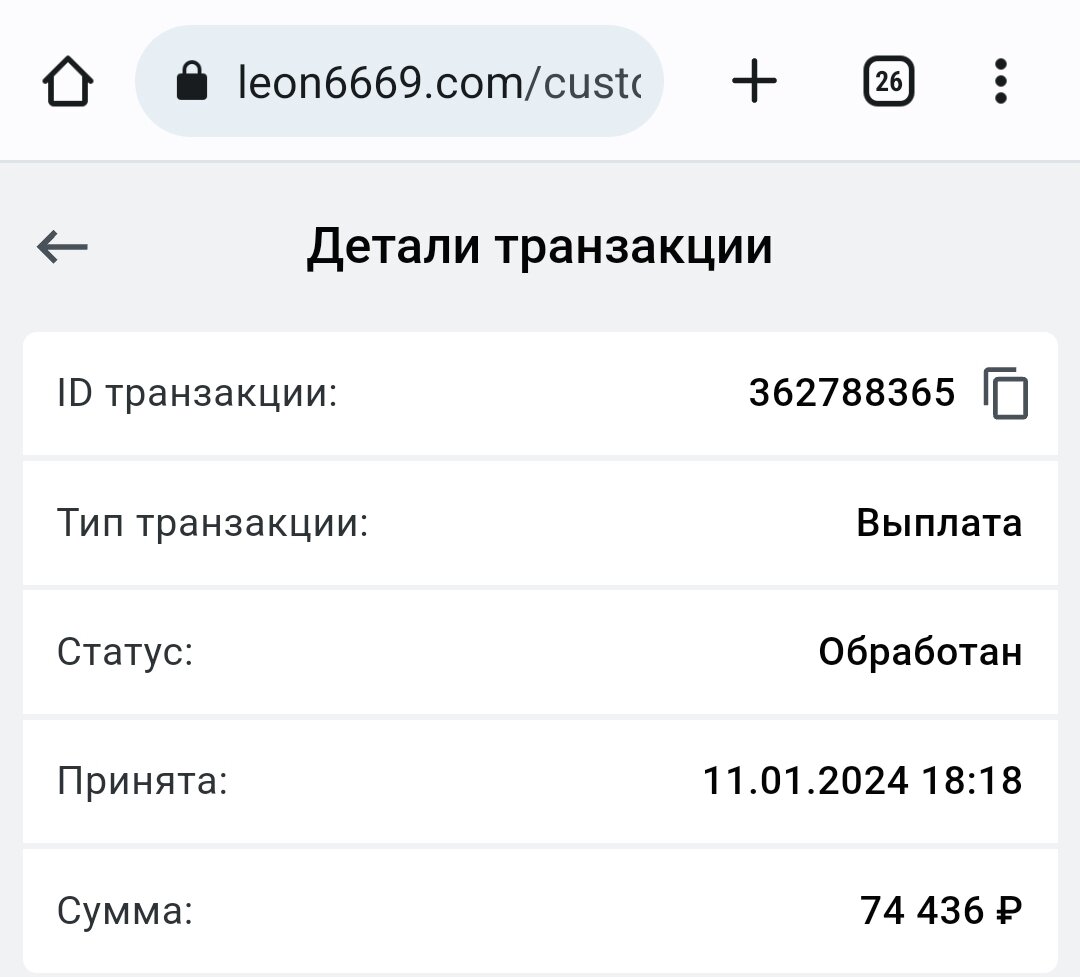Tap the Принята row label
The height and width of the screenshot is (977, 1080).
coord(143,781)
